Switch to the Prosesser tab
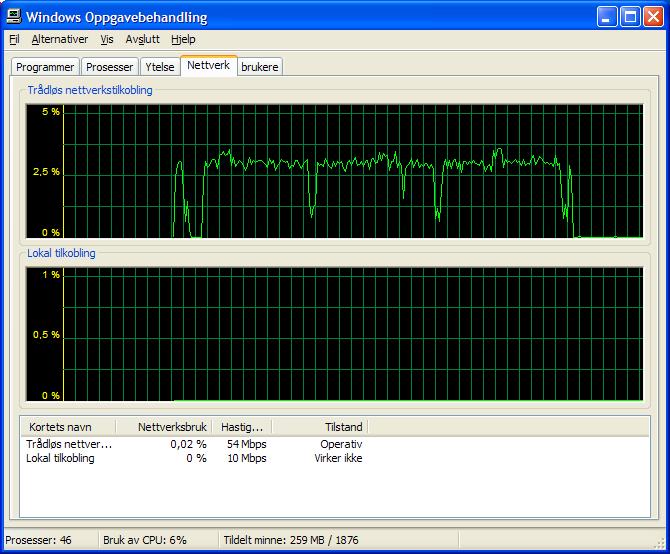670x554 pixels. pyautogui.click(x=109, y=67)
